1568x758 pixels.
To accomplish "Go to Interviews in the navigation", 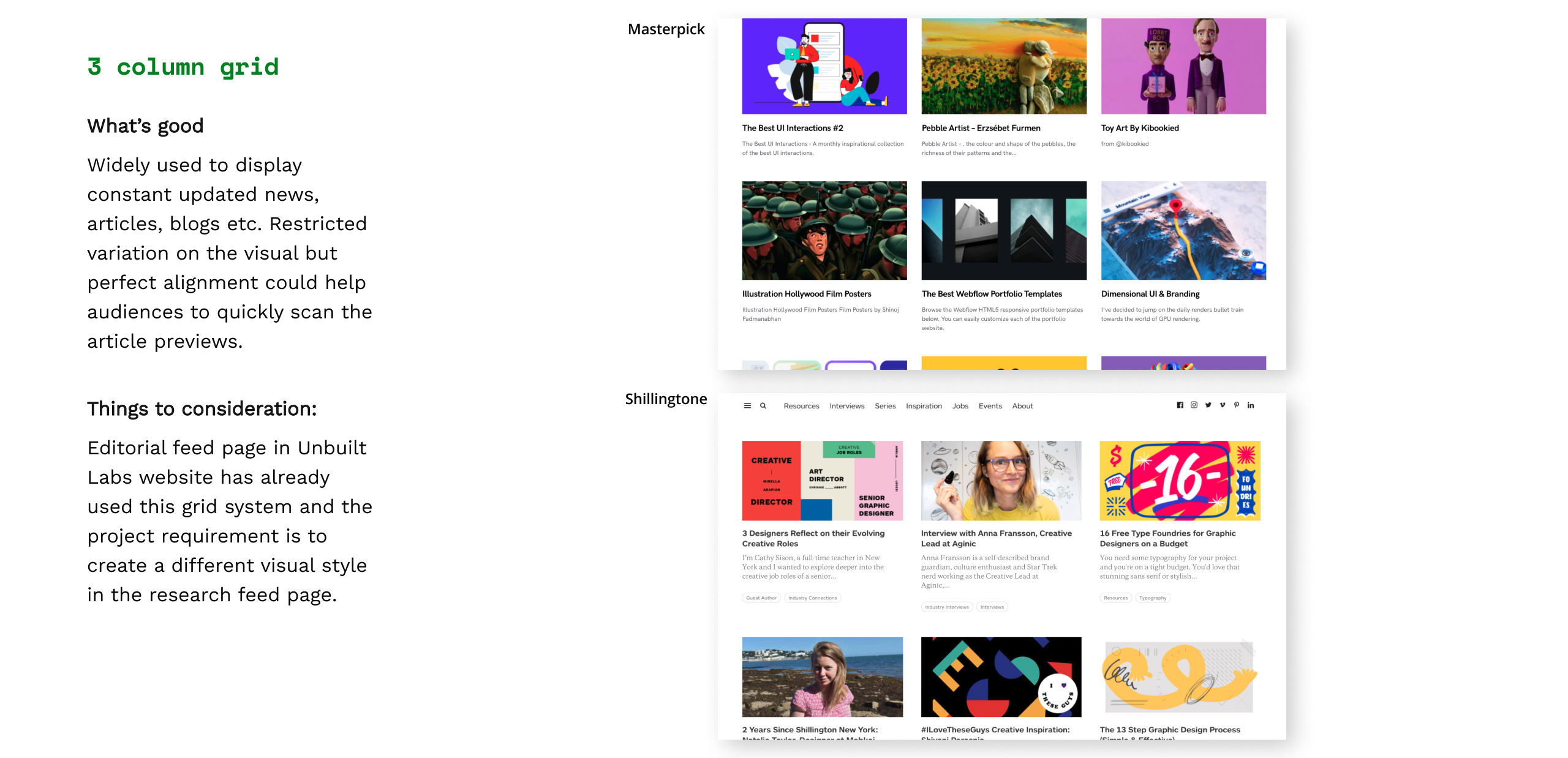I will pos(847,406).
